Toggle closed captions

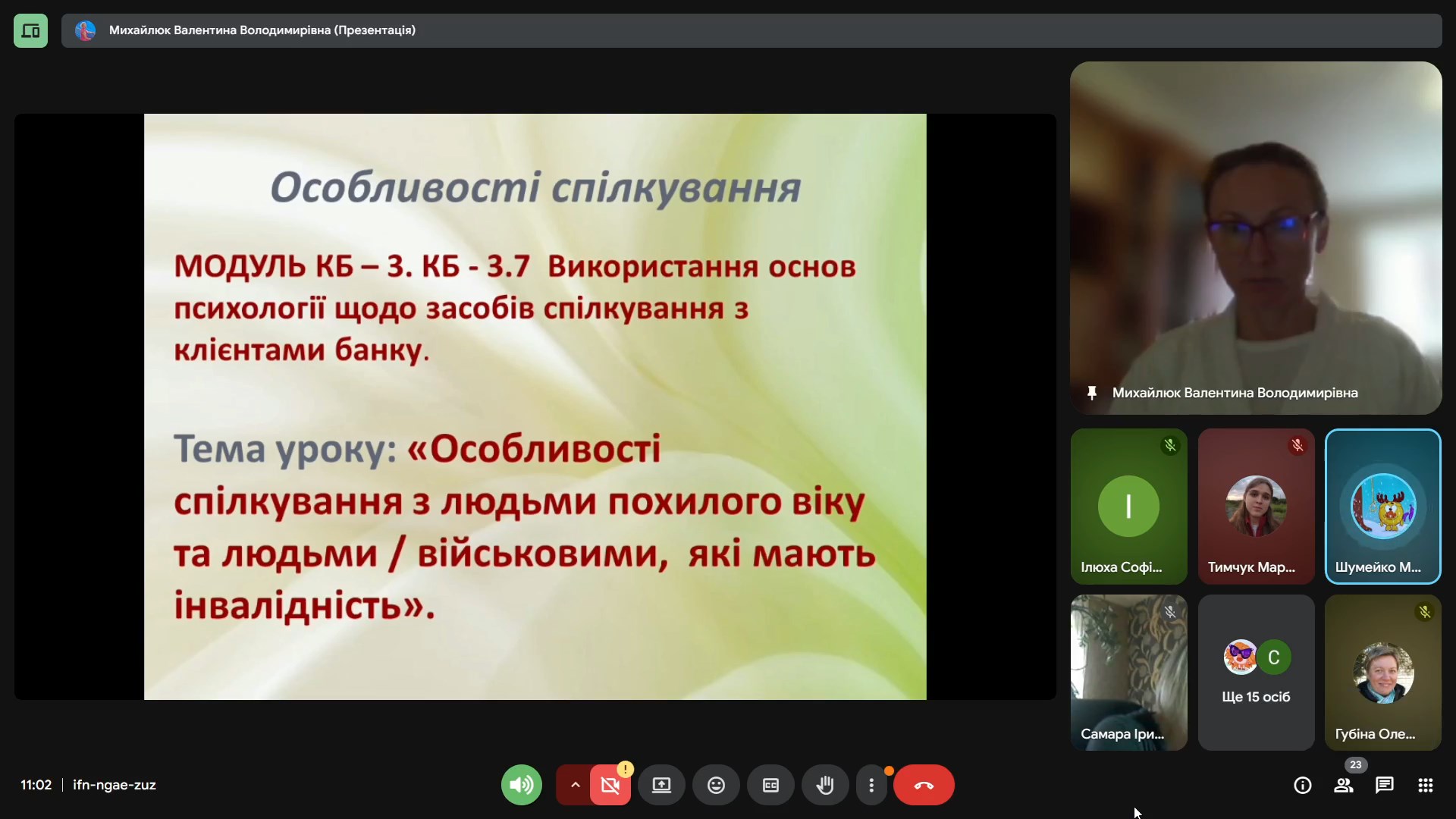pyautogui.click(x=770, y=785)
